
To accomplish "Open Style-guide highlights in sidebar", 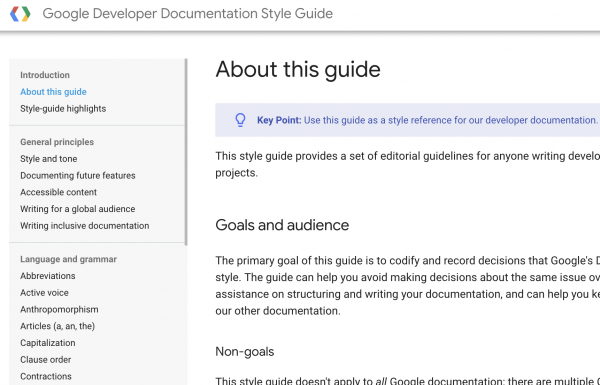I will pyautogui.click(x=63, y=109).
